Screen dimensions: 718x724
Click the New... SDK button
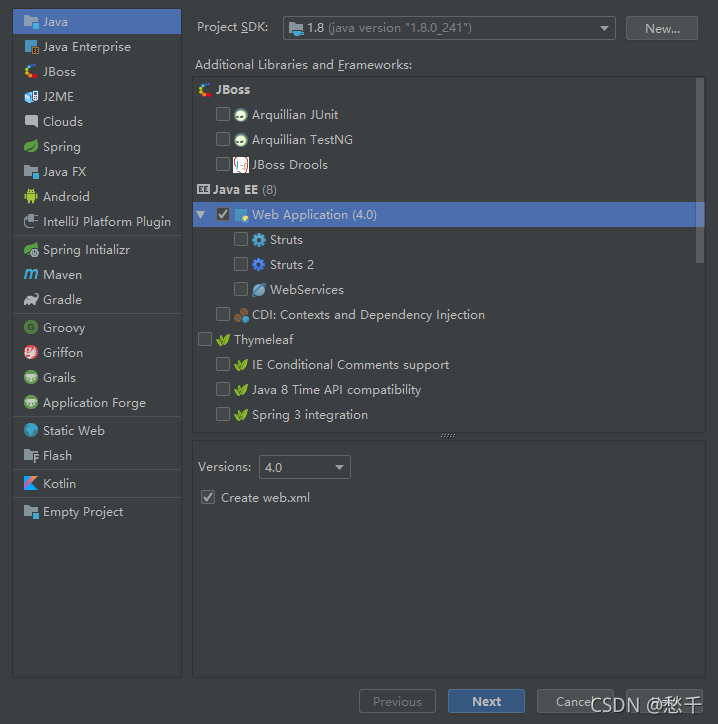pos(662,28)
